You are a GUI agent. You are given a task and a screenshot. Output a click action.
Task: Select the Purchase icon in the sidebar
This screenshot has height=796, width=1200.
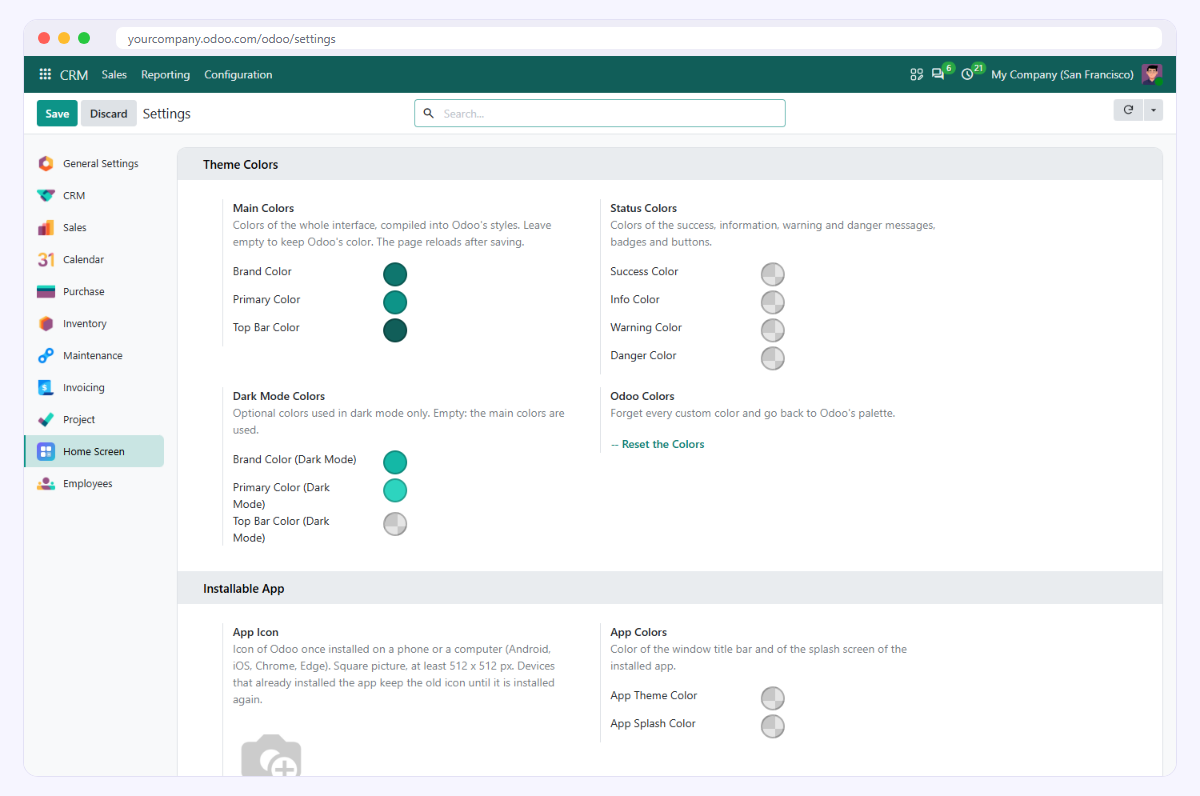46,292
